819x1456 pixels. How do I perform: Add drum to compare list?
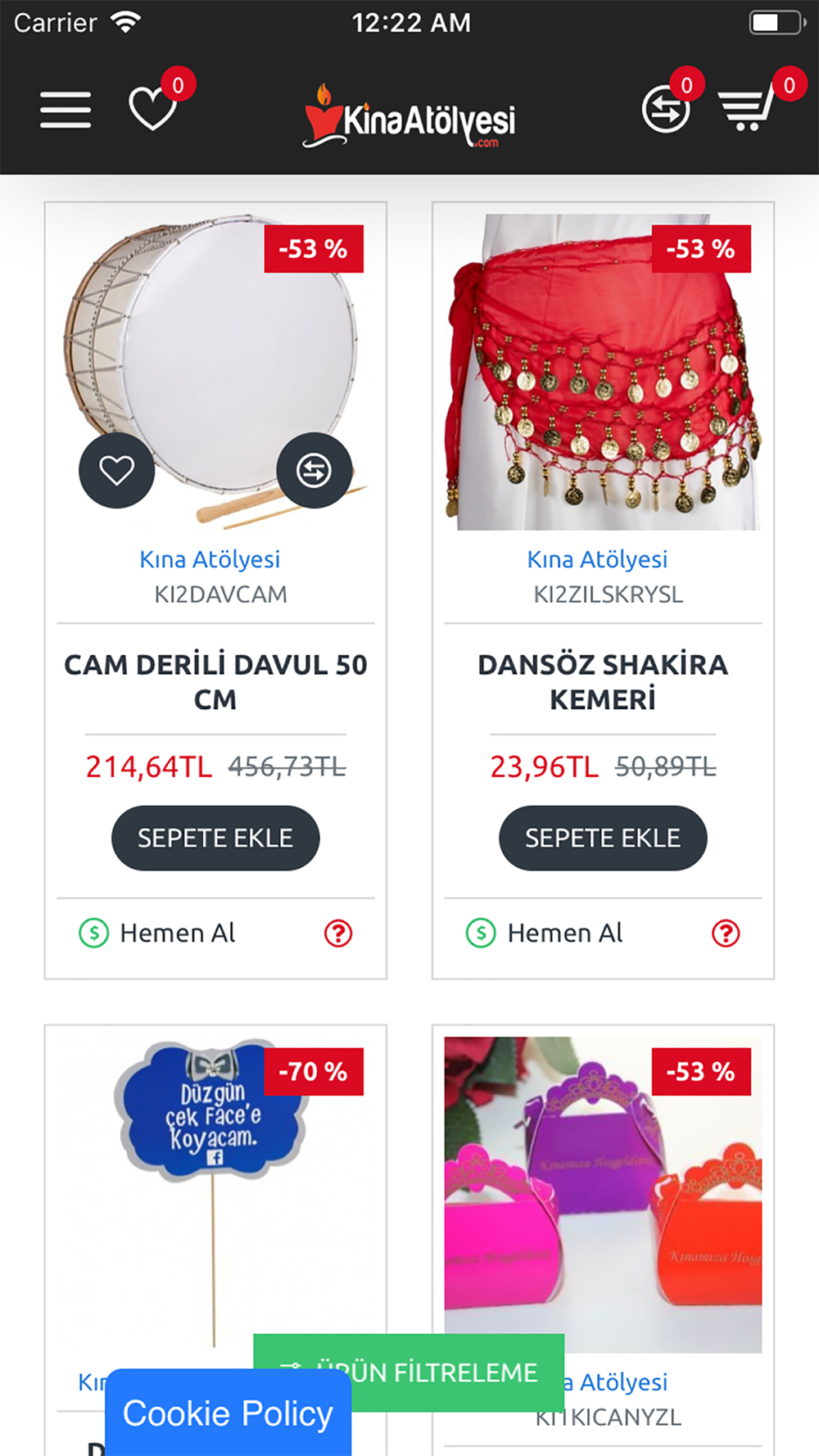pos(314,470)
